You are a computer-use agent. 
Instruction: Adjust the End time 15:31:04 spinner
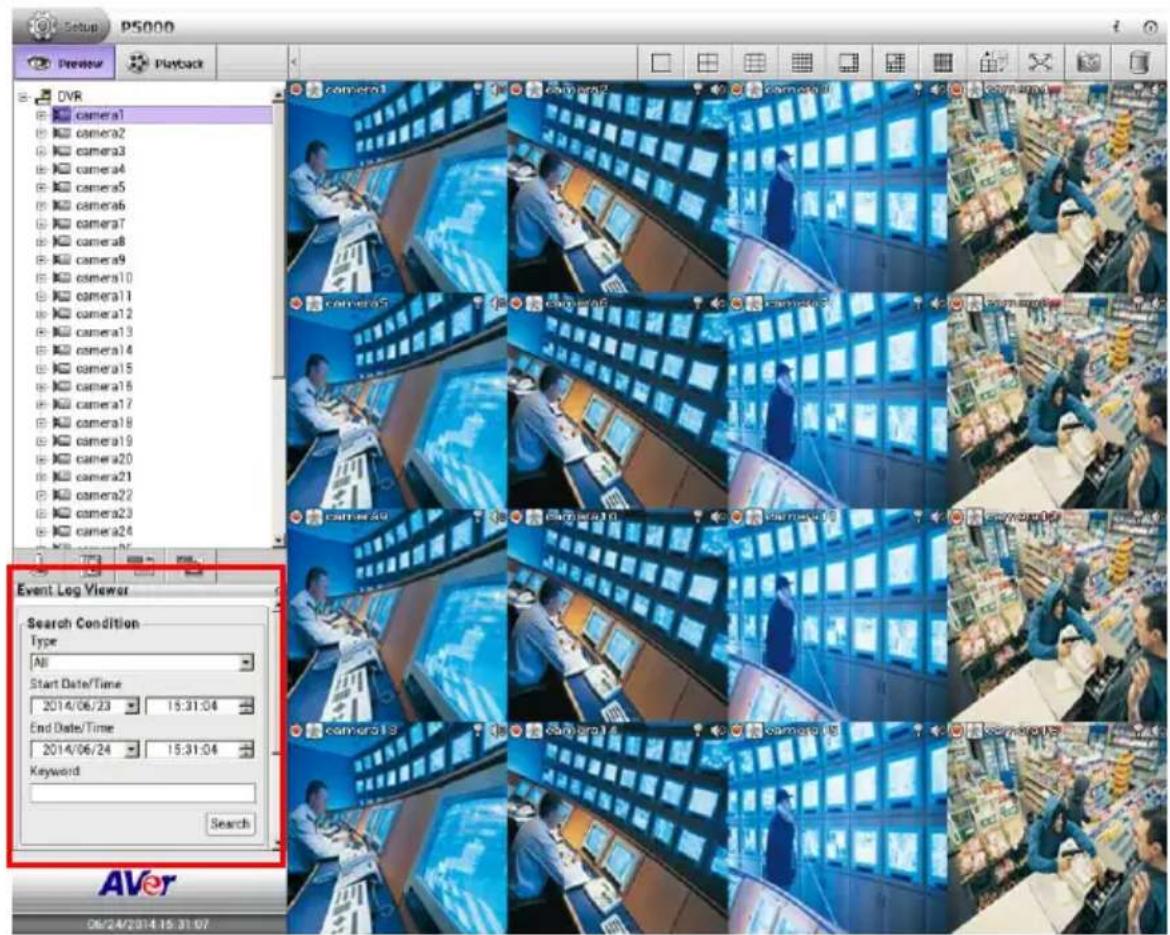click(246, 749)
